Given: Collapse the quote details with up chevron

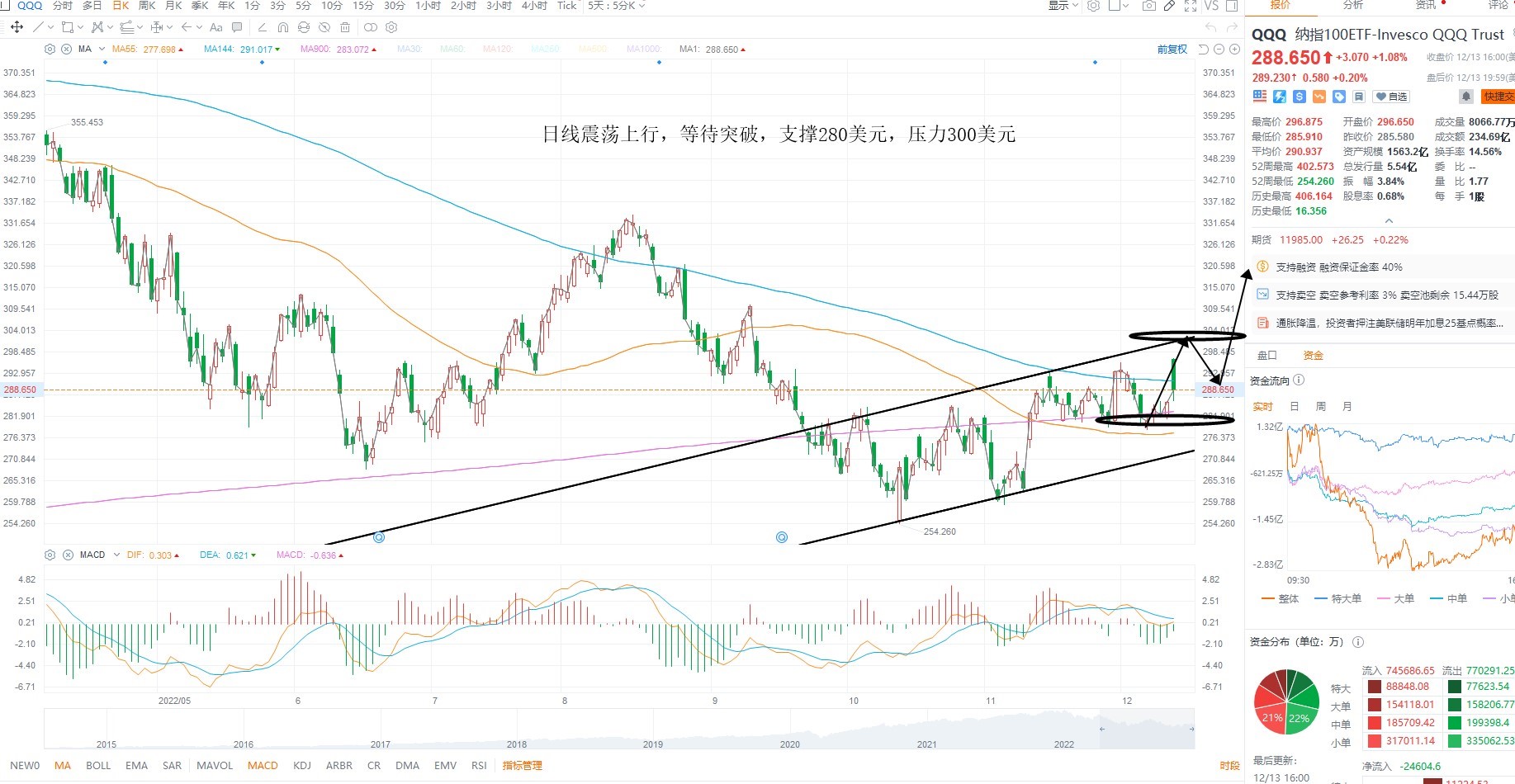Looking at the screenshot, I should 1389,221.
